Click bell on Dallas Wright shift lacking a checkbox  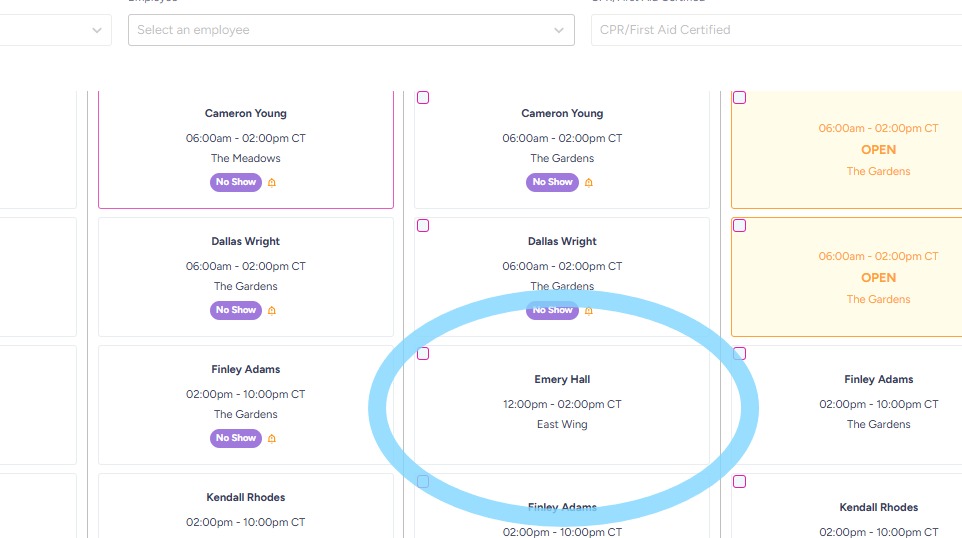272,311
